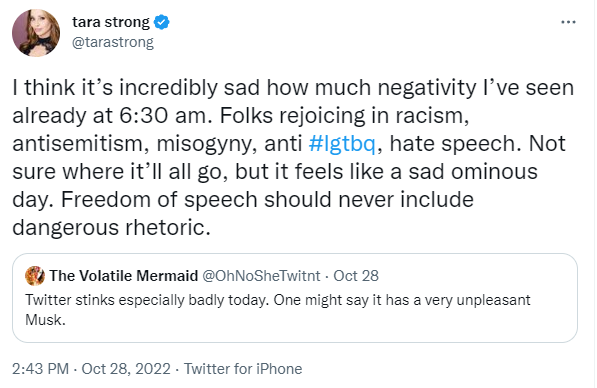Click the blue verified badge icon
The width and height of the screenshot is (597, 388).
[x=161, y=22]
